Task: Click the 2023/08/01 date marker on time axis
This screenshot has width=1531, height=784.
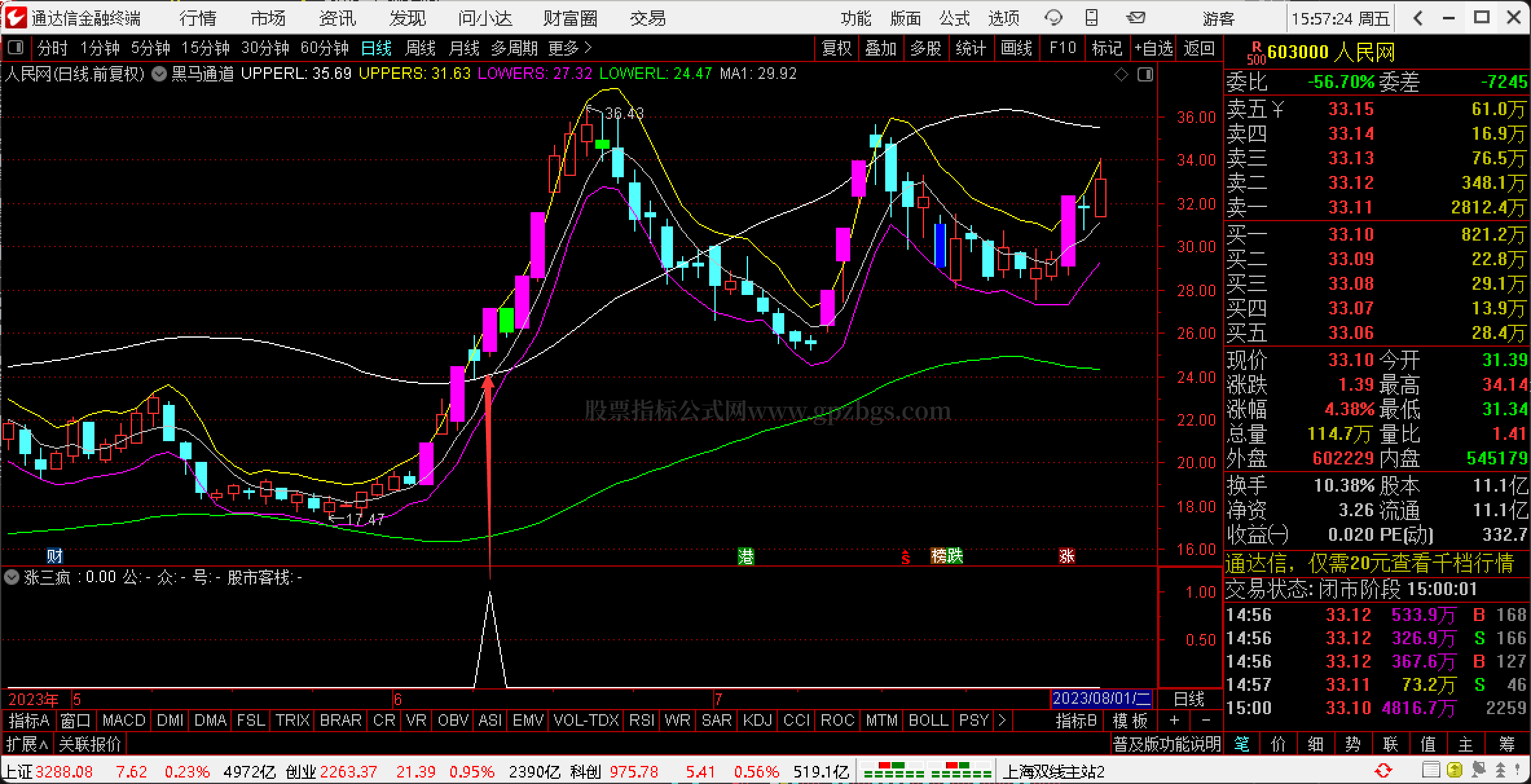Action: [x=1101, y=699]
